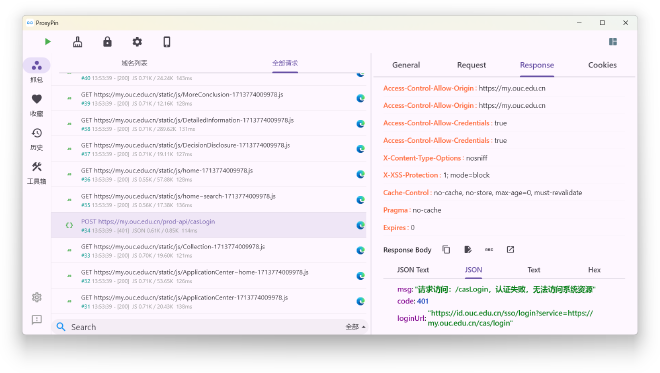Viewport: 660px width, 373px height.
Task: Click Edge browser icon on casLogin row
Action: 360,225
